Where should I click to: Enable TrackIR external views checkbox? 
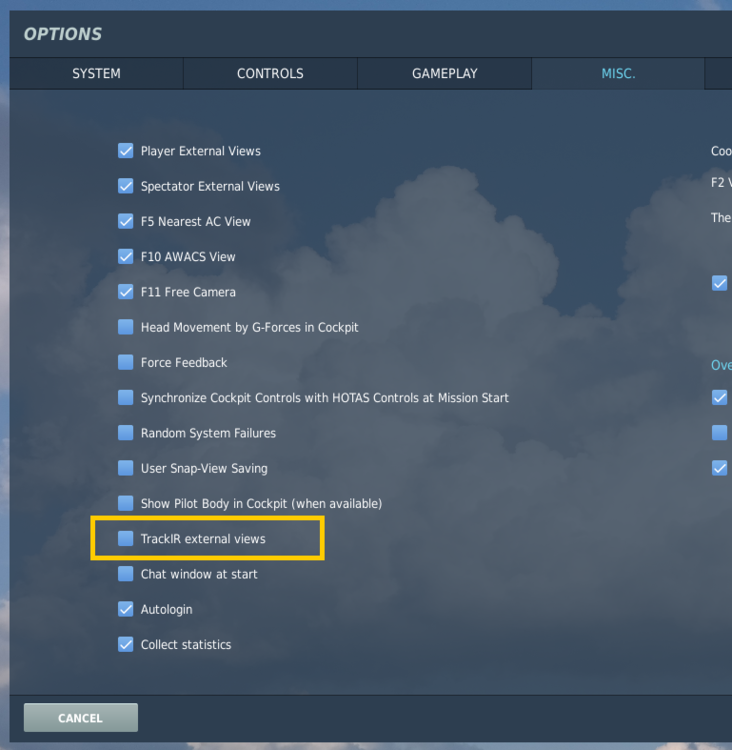pyautogui.click(x=126, y=539)
